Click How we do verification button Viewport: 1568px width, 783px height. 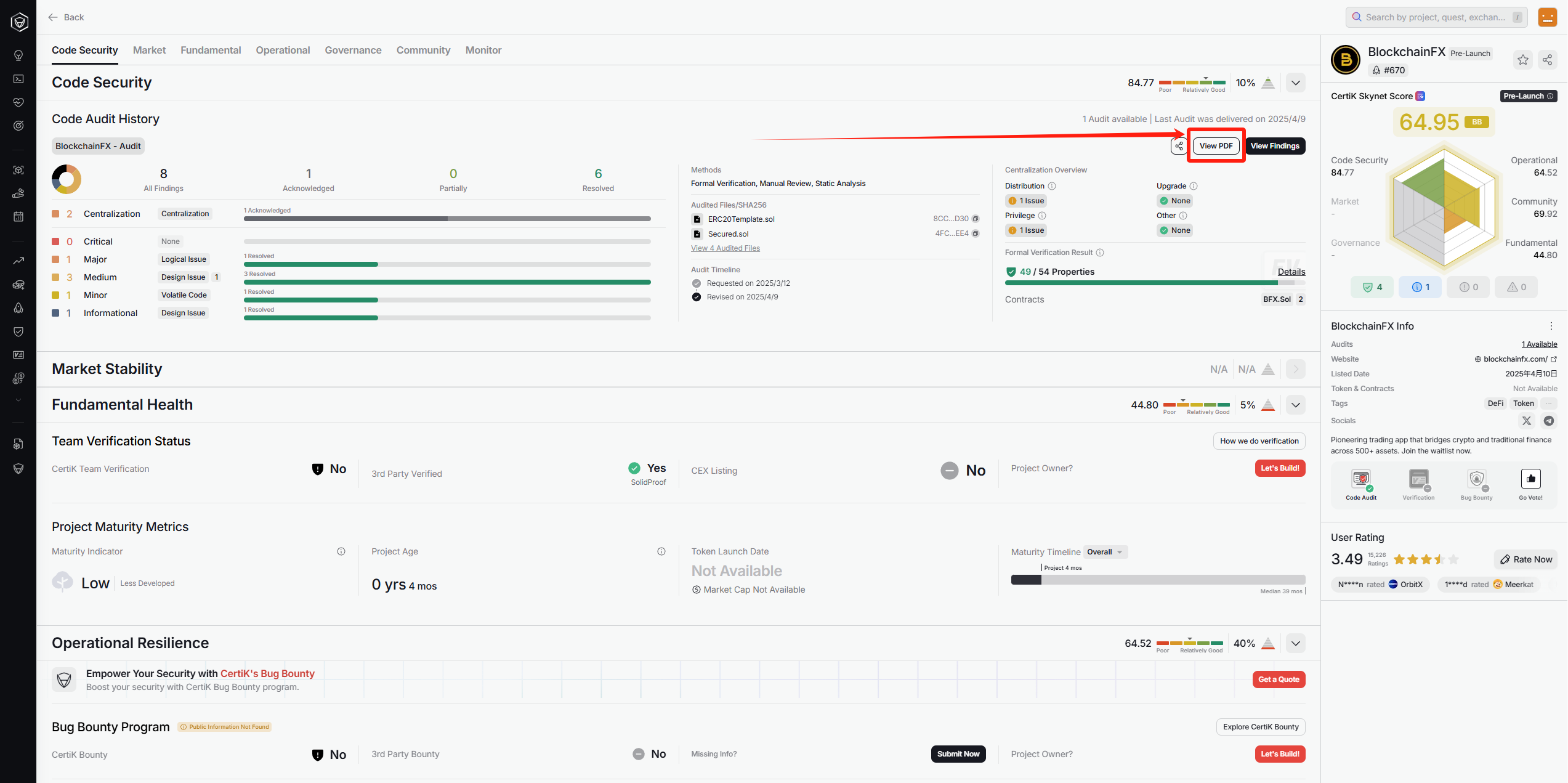[1259, 441]
